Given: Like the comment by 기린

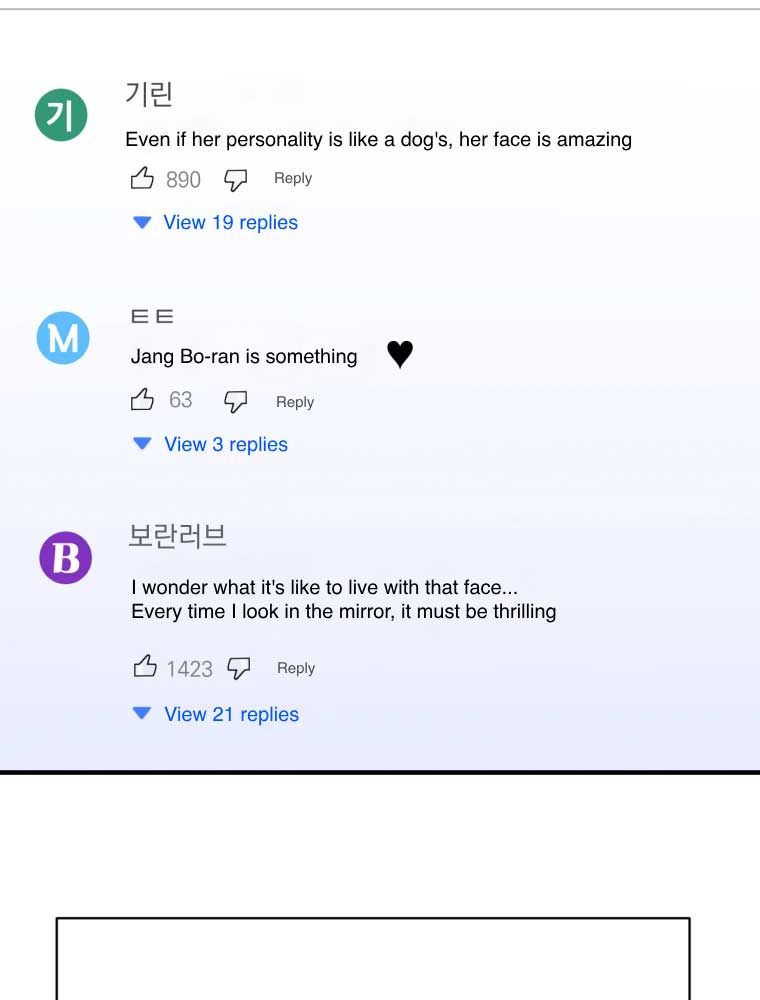Looking at the screenshot, I should 142,179.
